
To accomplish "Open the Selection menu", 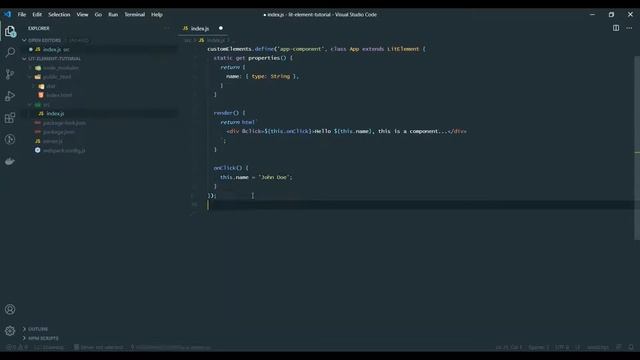I will (x=59, y=14).
